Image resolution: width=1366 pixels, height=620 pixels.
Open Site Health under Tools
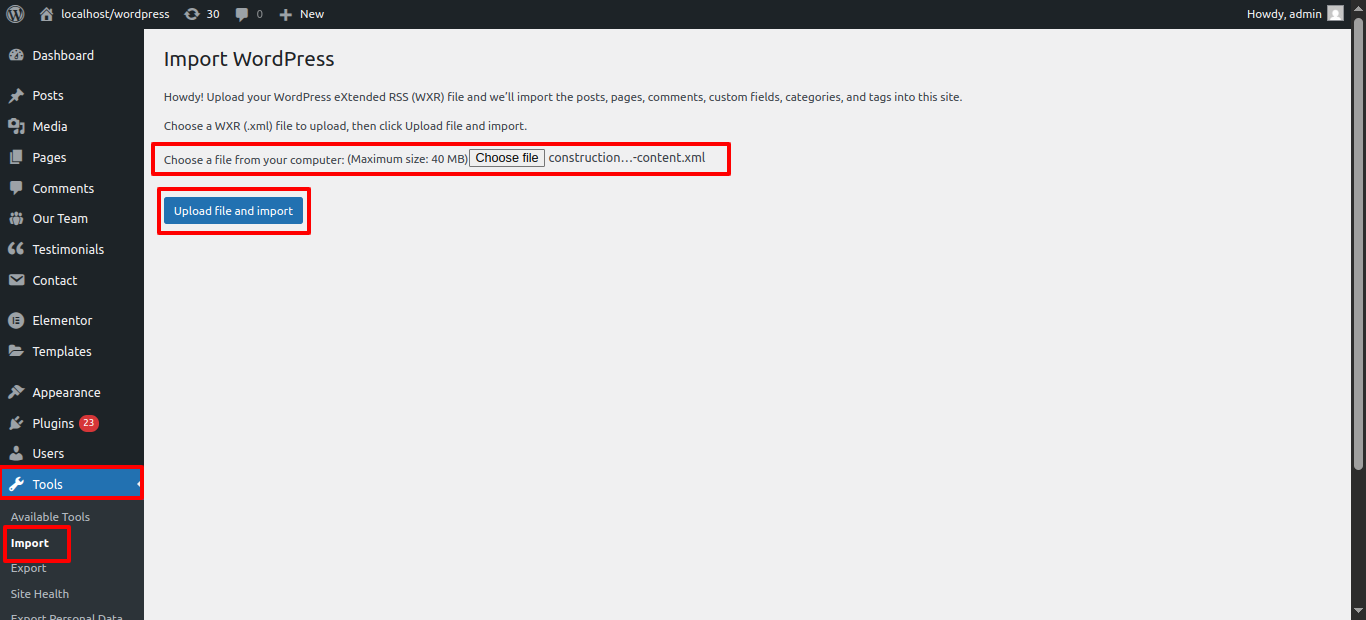[x=40, y=594]
